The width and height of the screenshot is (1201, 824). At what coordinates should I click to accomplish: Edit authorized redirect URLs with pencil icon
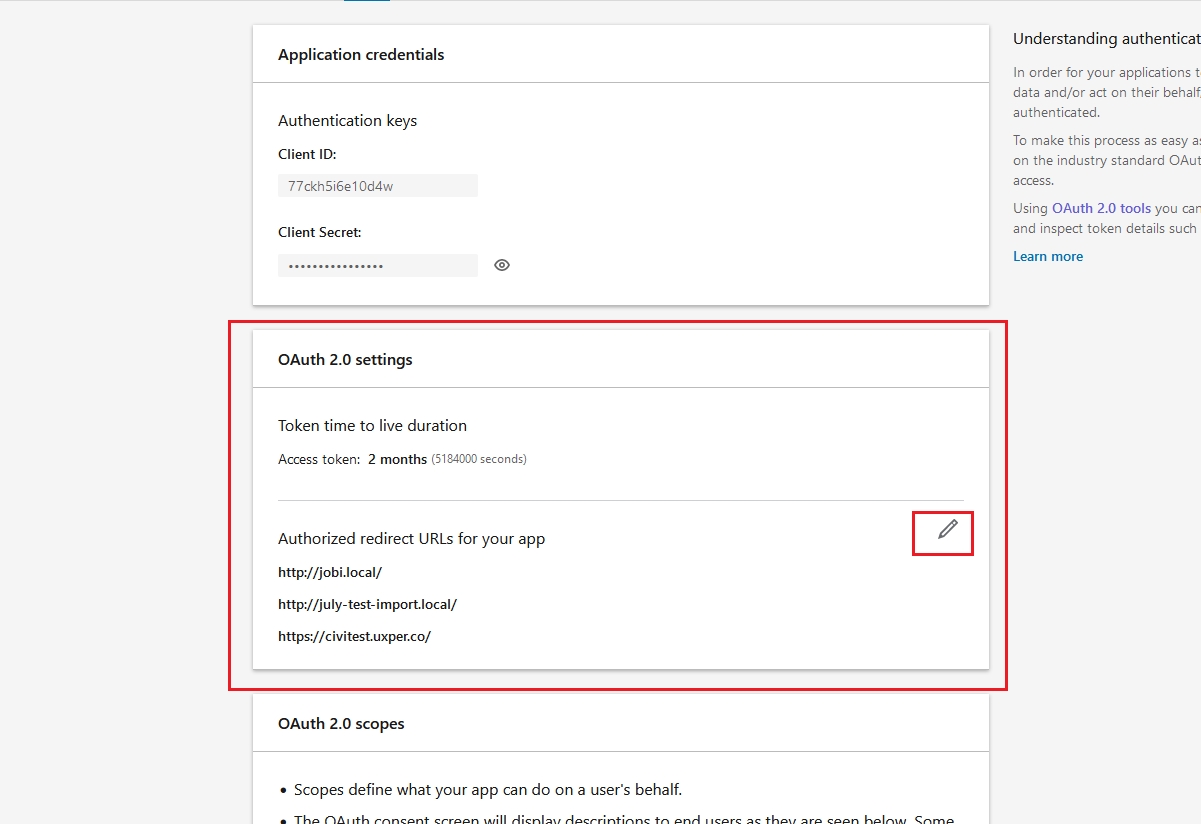coord(947,530)
